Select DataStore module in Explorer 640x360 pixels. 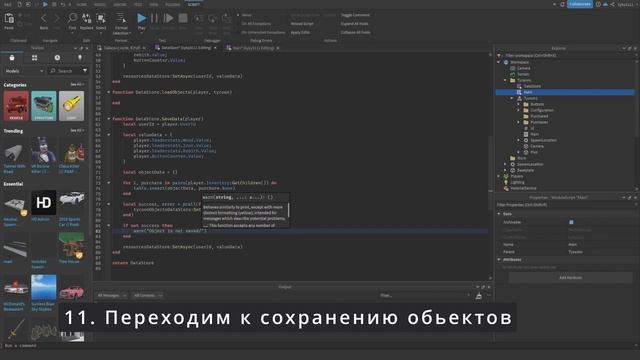click(532, 86)
